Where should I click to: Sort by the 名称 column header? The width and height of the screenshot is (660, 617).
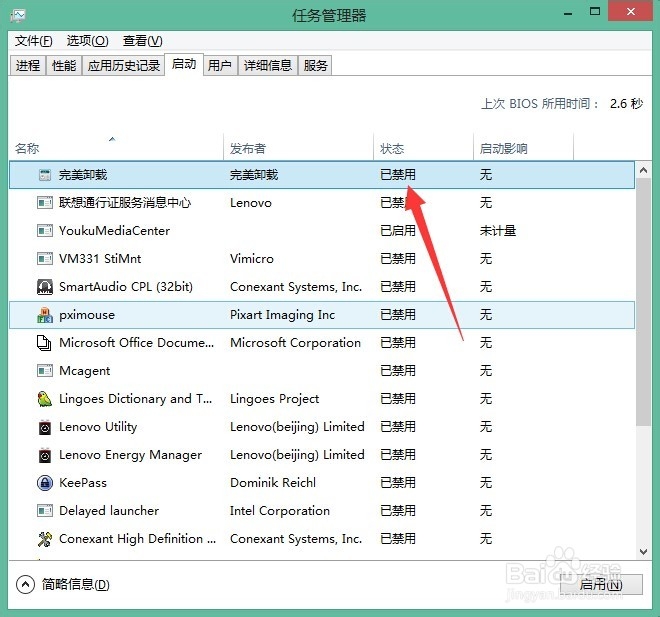[x=116, y=148]
